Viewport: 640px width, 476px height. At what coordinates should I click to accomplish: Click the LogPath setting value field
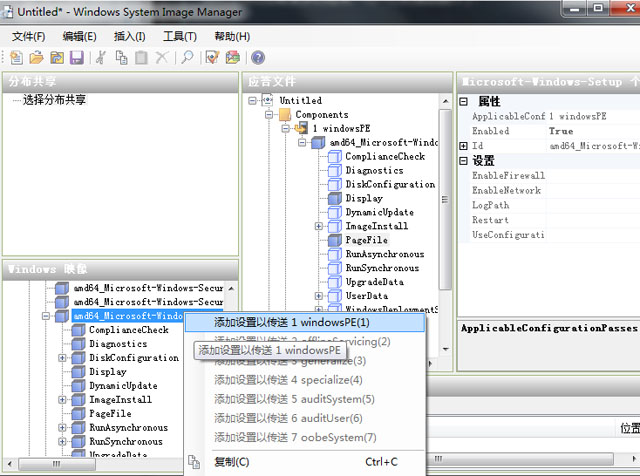593,205
